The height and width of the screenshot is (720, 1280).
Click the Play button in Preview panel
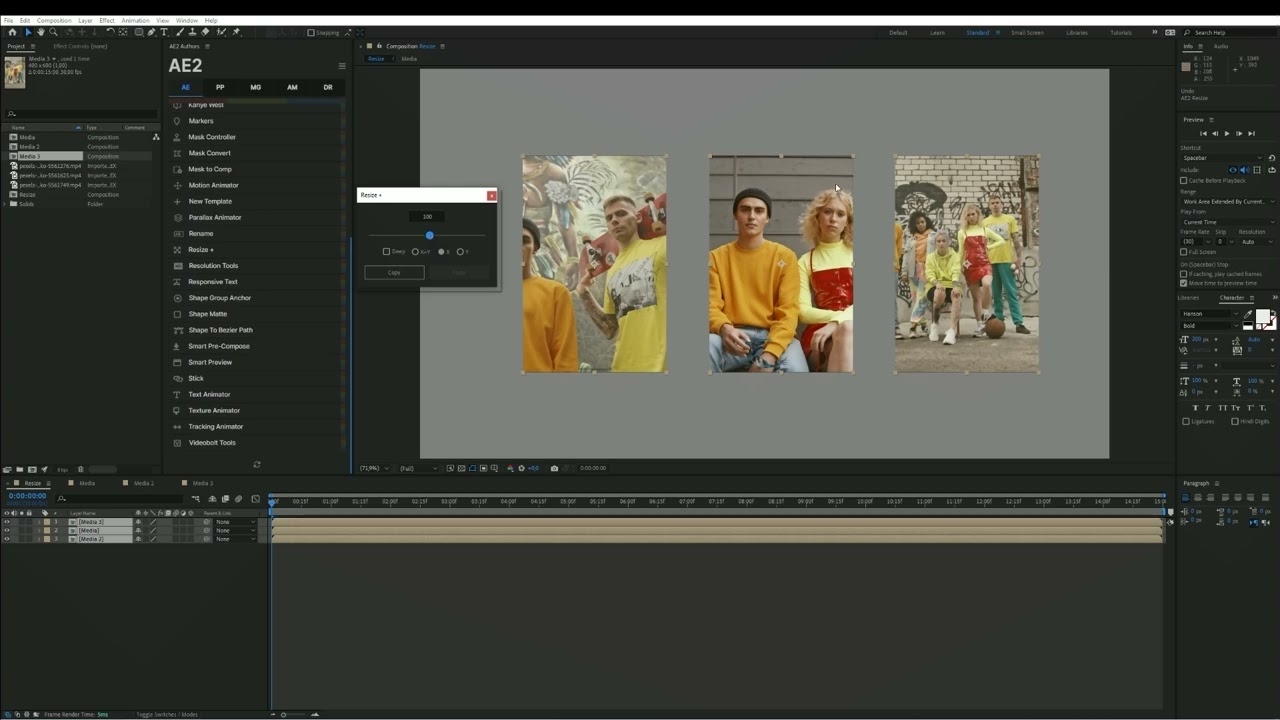[x=1227, y=133]
